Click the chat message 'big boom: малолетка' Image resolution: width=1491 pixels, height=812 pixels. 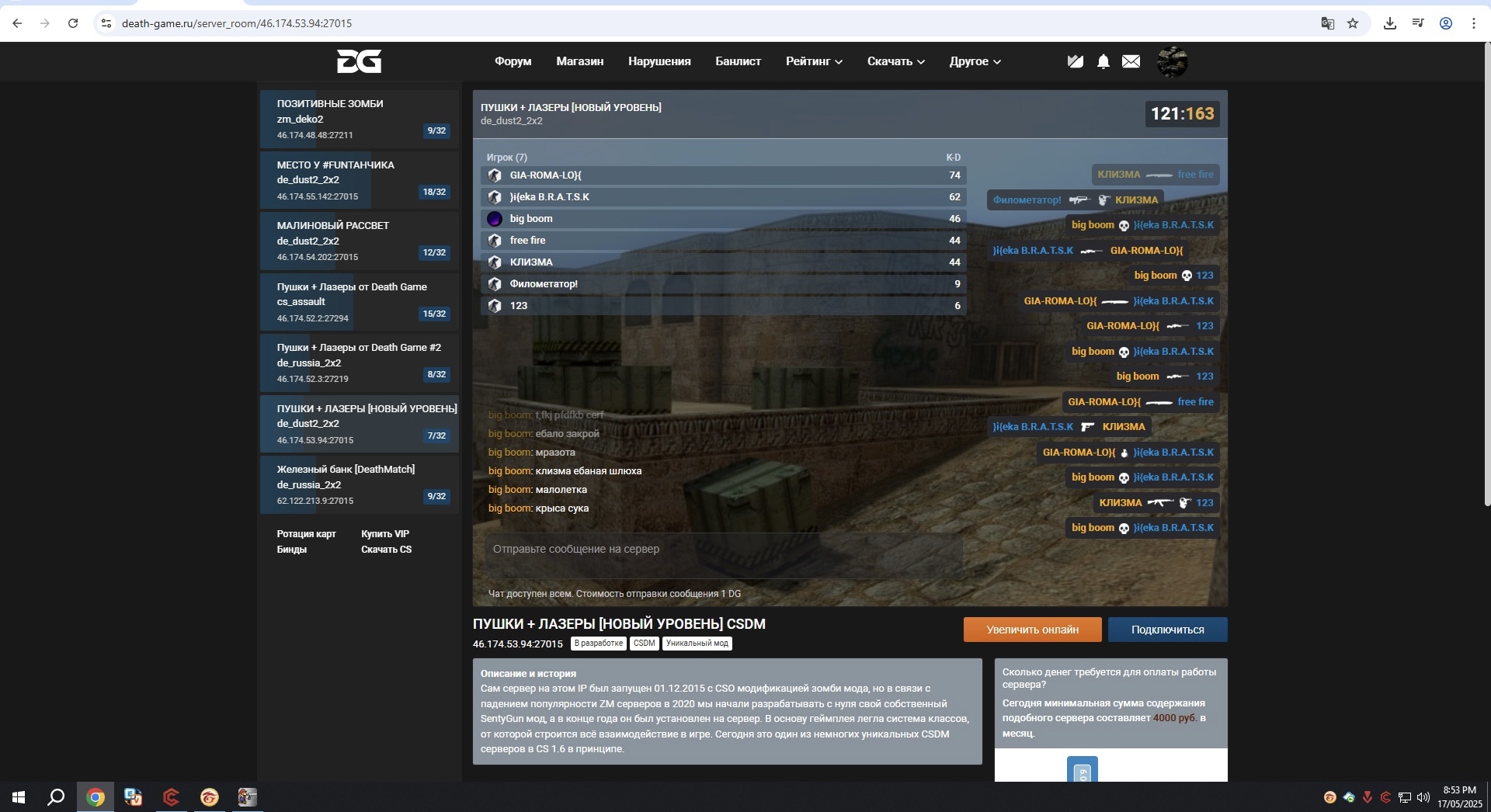click(x=537, y=490)
